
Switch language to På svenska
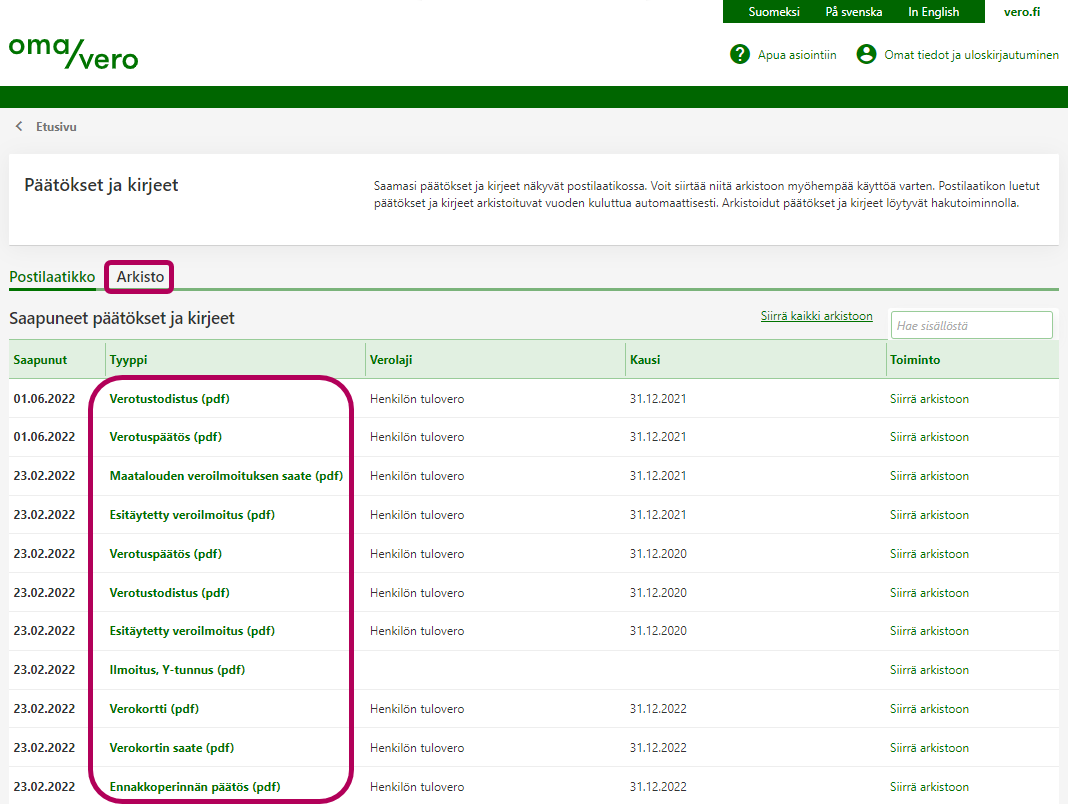tap(853, 12)
